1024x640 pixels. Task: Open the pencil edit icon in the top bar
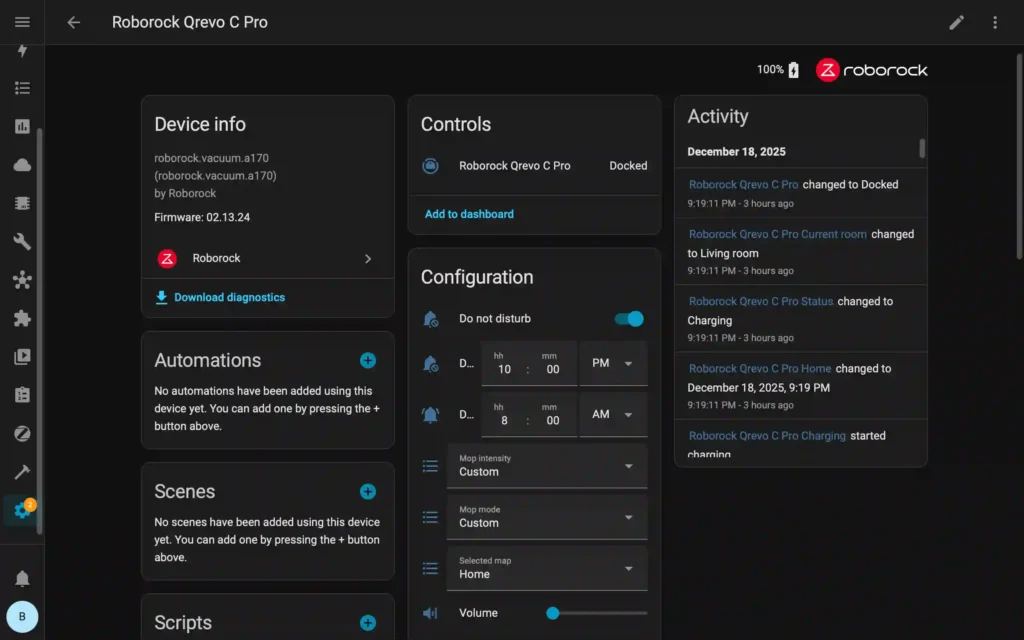tap(956, 22)
